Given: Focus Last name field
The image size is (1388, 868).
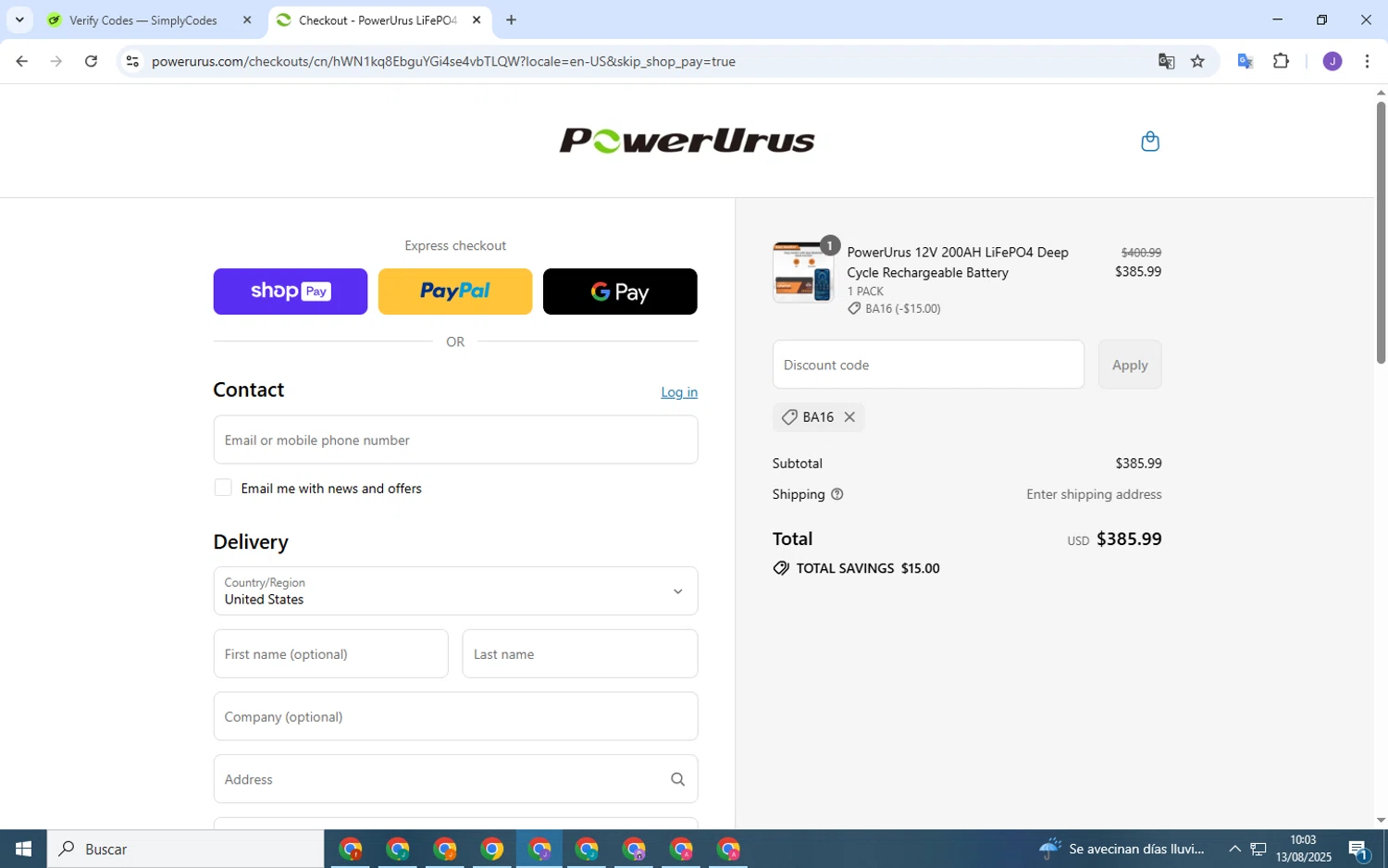Looking at the screenshot, I should coord(579,654).
